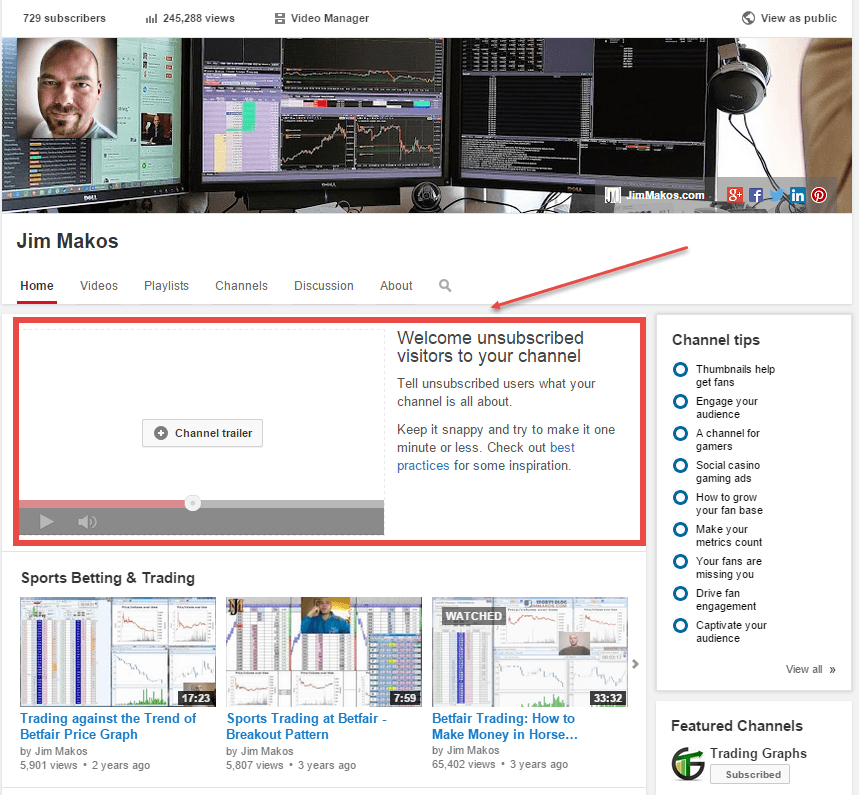This screenshot has height=795, width=859.
Task: Click the 'Sports Betting & Trading' section heading
Action: coord(108,578)
